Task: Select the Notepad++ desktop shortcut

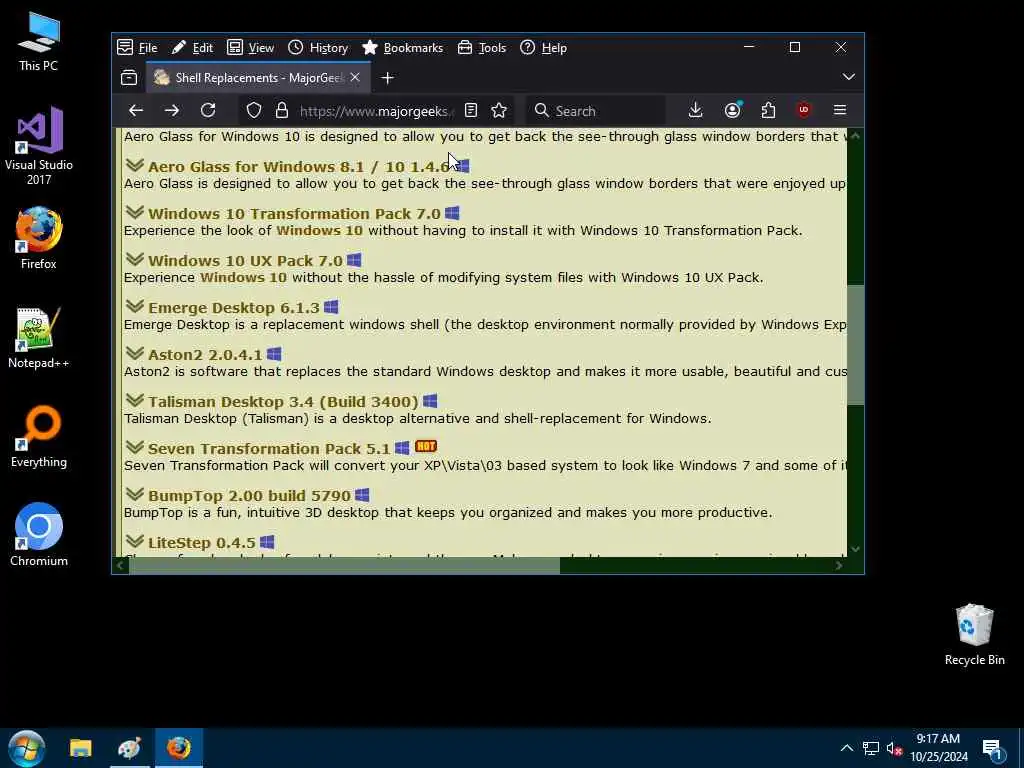Action: (39, 338)
